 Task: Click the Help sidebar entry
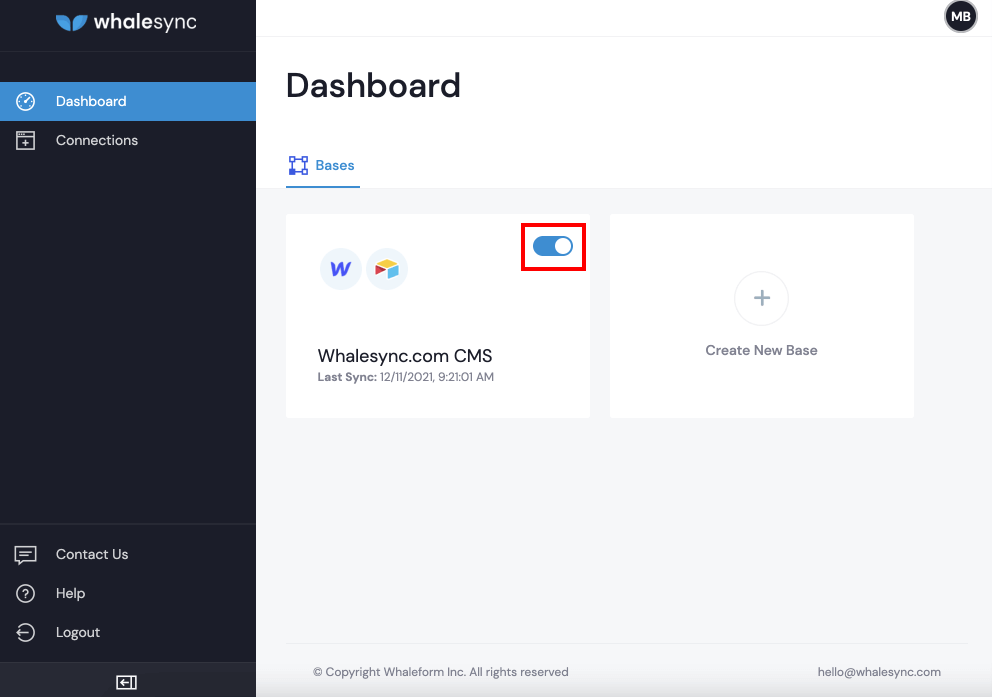70,593
